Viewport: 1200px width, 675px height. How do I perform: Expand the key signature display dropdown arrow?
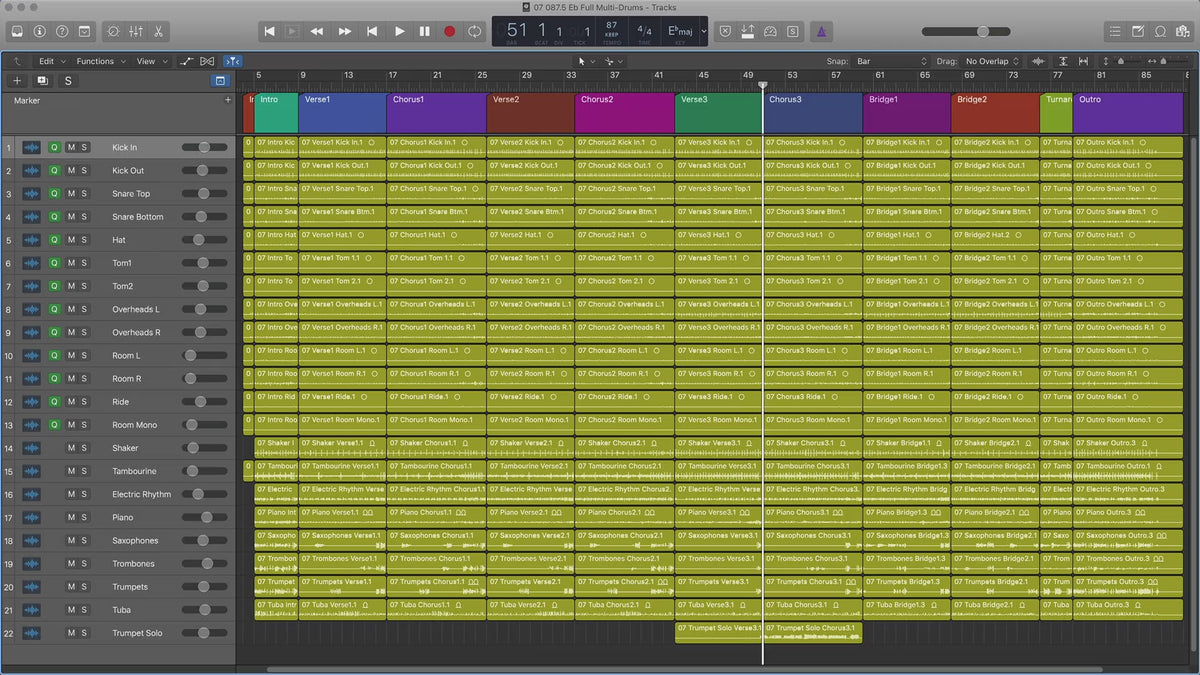pos(704,32)
